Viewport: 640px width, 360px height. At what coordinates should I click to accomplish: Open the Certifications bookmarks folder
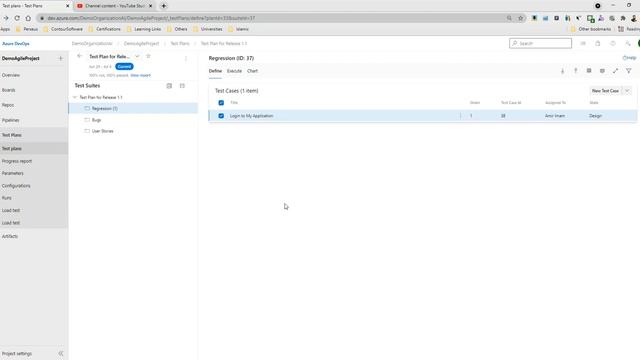click(104, 29)
